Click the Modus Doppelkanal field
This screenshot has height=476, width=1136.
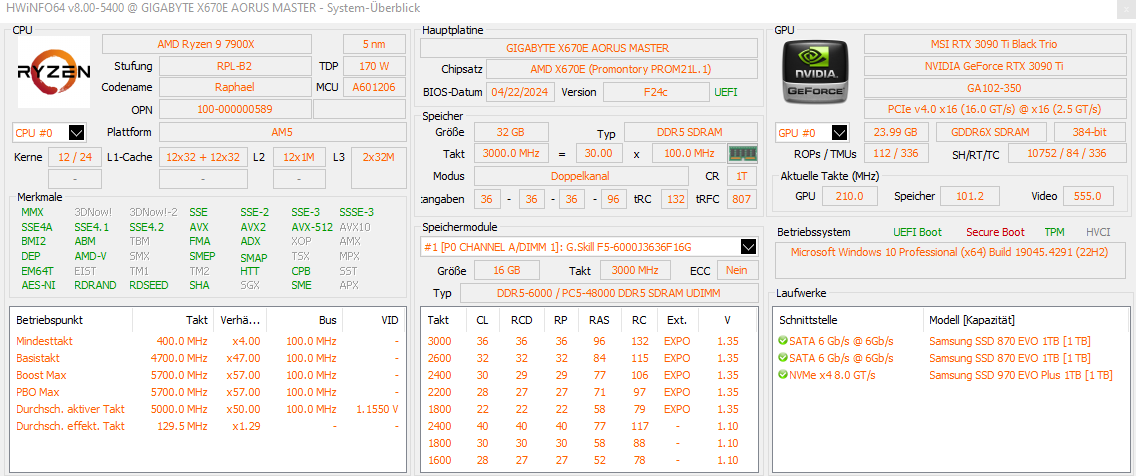click(581, 176)
